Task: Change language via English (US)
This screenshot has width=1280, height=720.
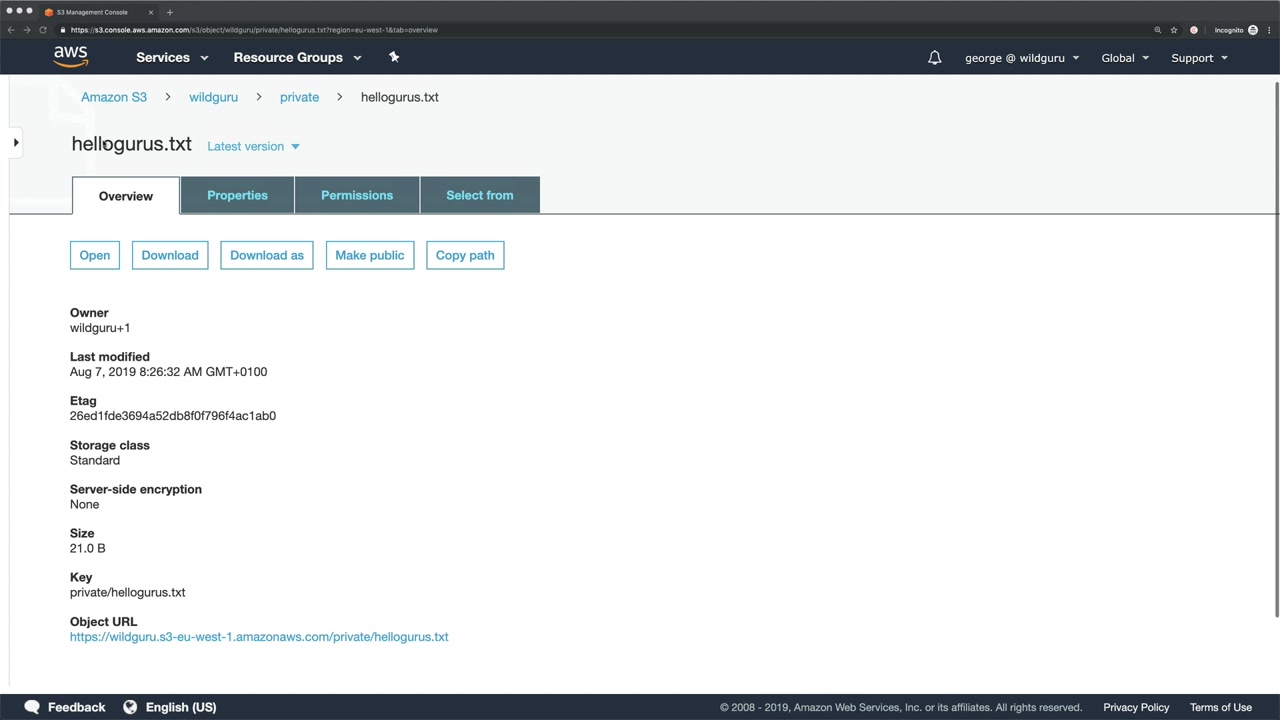Action: coord(181,707)
